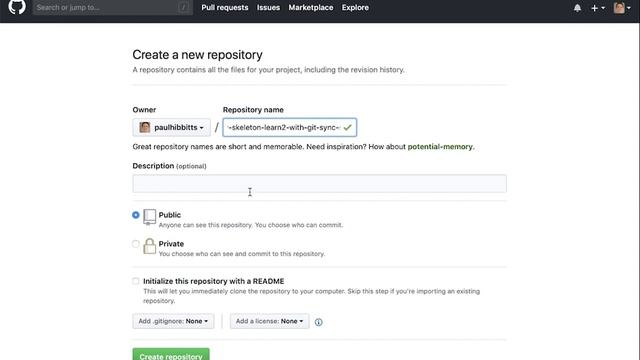The height and width of the screenshot is (360, 640).
Task: Open the notifications bell
Action: (x=577, y=8)
